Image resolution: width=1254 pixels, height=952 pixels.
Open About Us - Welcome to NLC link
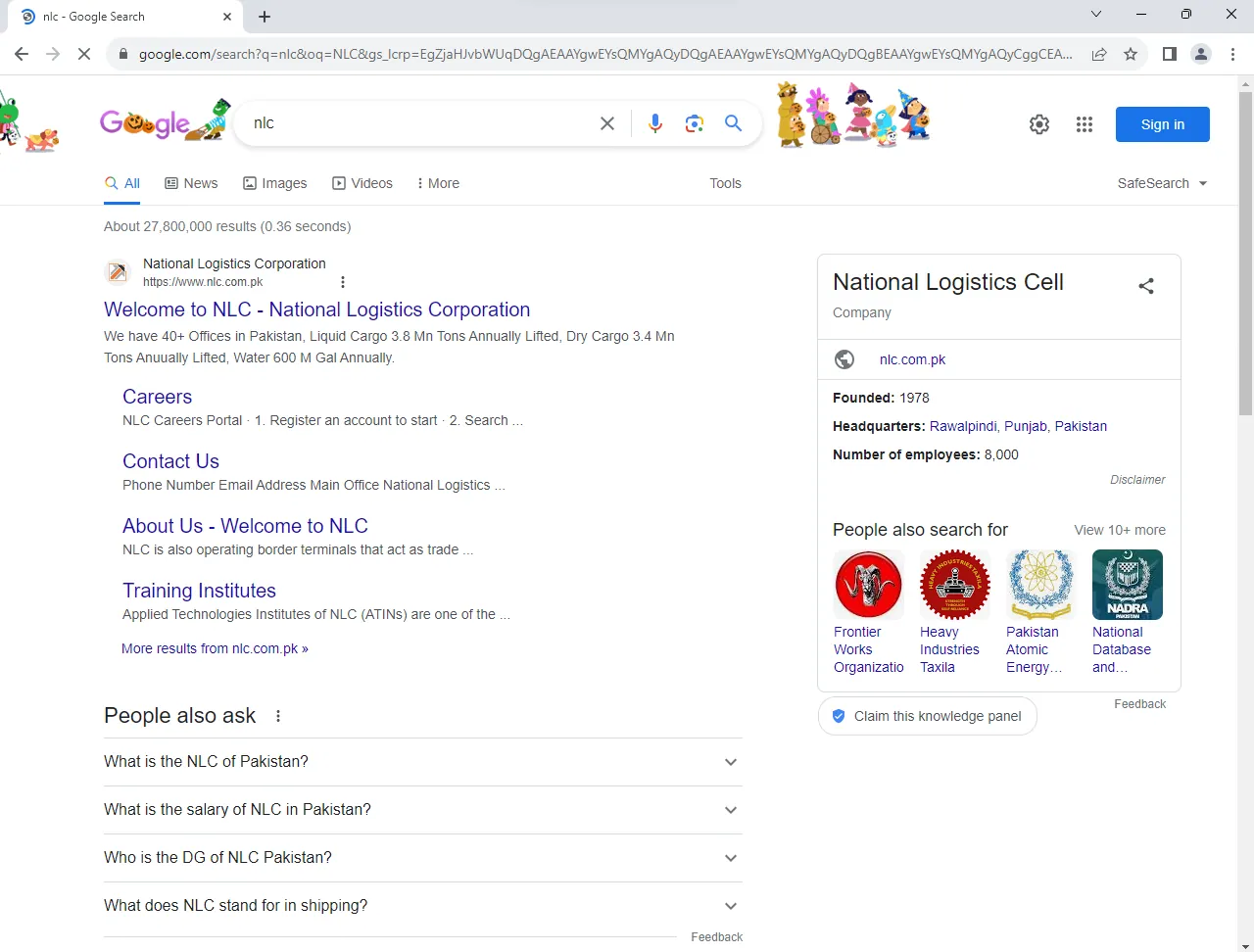click(x=245, y=526)
